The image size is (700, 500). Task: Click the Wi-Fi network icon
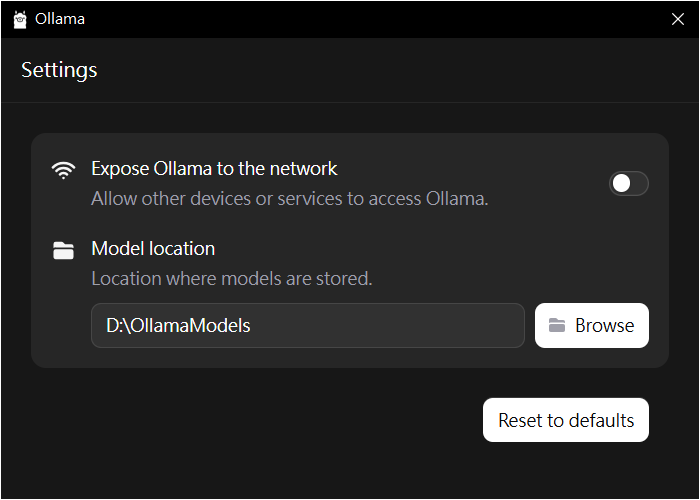point(63,170)
